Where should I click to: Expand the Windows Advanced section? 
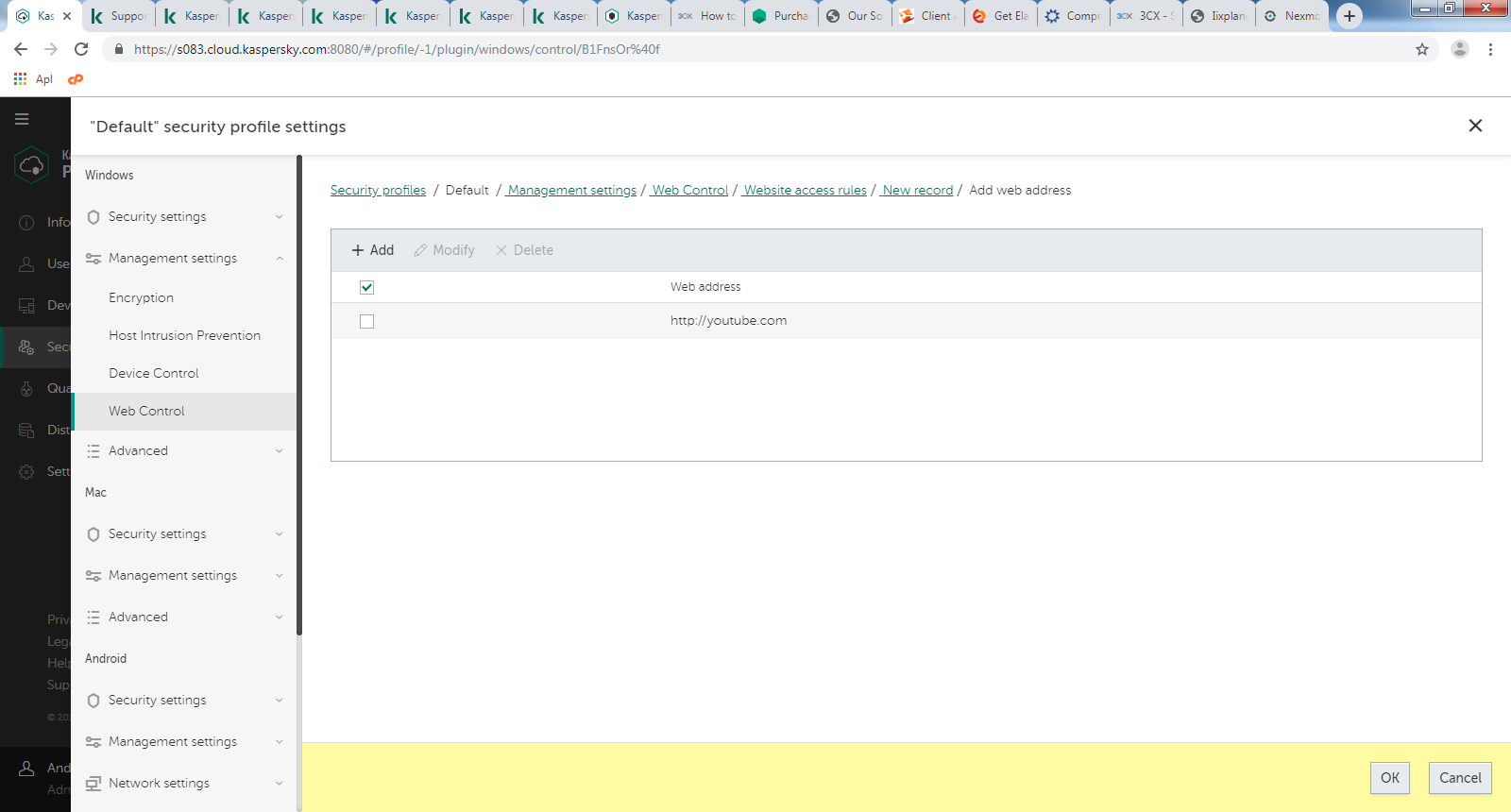point(280,451)
